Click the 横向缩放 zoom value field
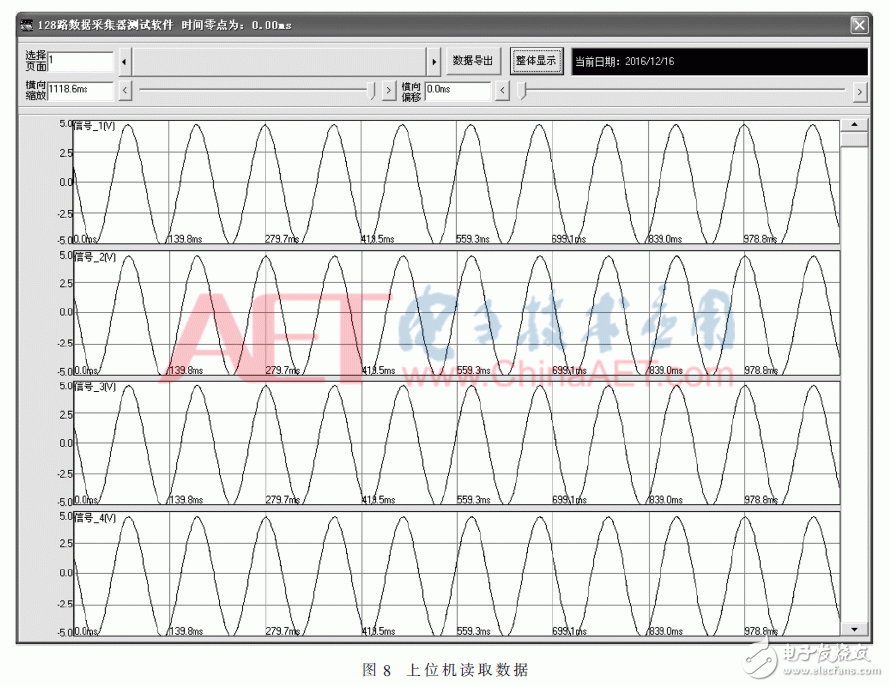Viewport: 889px width, 687px height. point(80,90)
